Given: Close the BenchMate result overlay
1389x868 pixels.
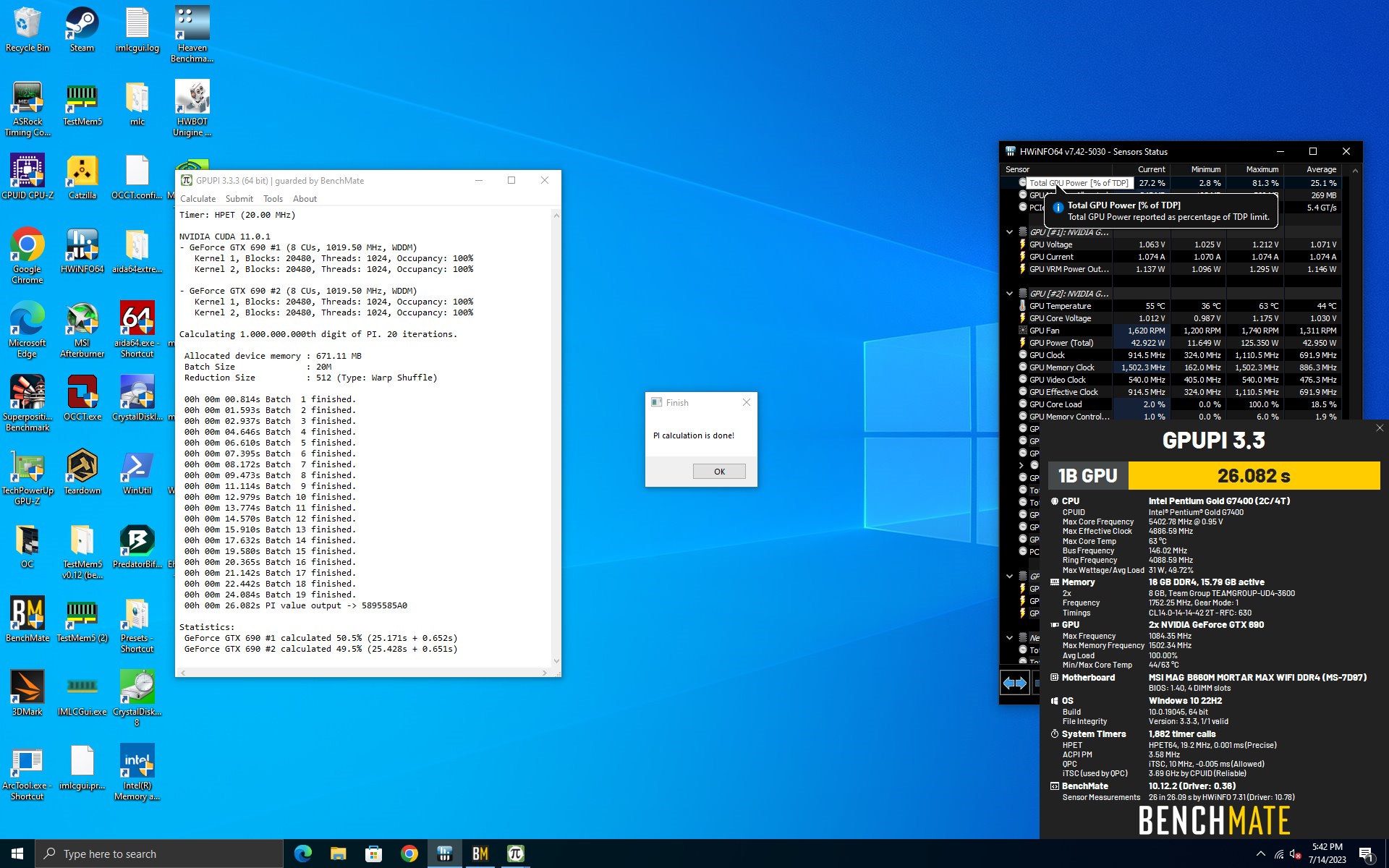Looking at the screenshot, I should pos(1380,428).
